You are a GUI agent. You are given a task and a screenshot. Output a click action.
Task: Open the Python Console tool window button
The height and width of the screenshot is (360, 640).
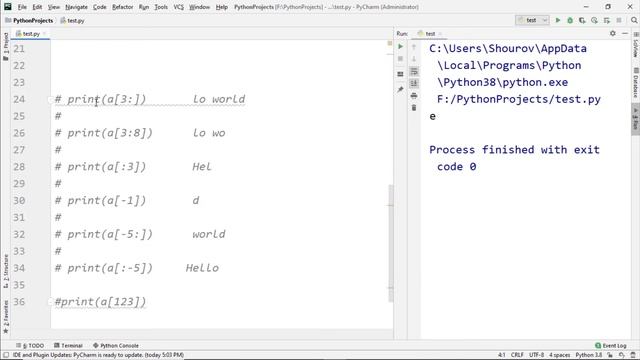pos(116,345)
